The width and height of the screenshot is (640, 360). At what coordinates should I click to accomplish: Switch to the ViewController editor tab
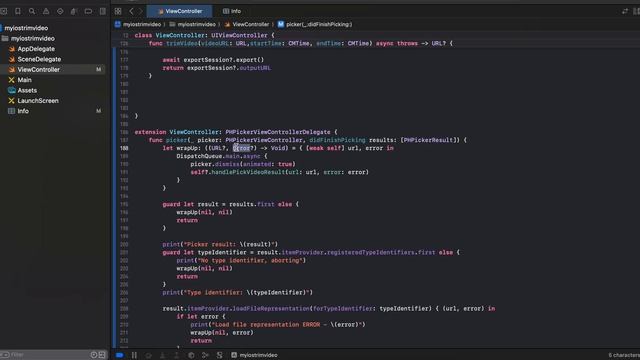point(180,11)
